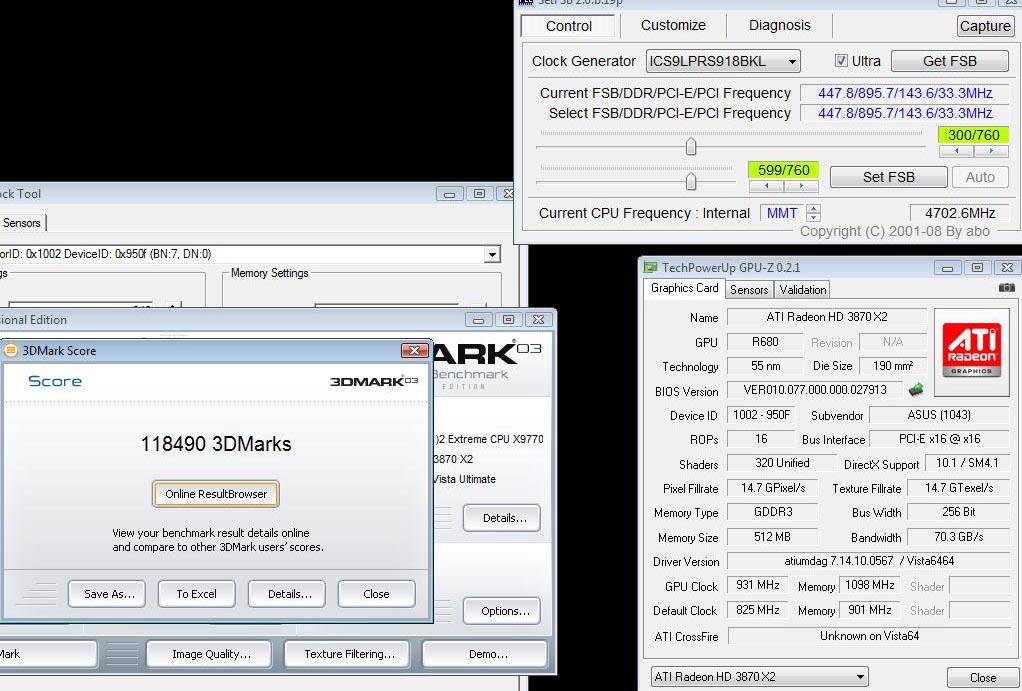
Task: Select GPU-Z Graphics Card tab
Action: click(684, 288)
